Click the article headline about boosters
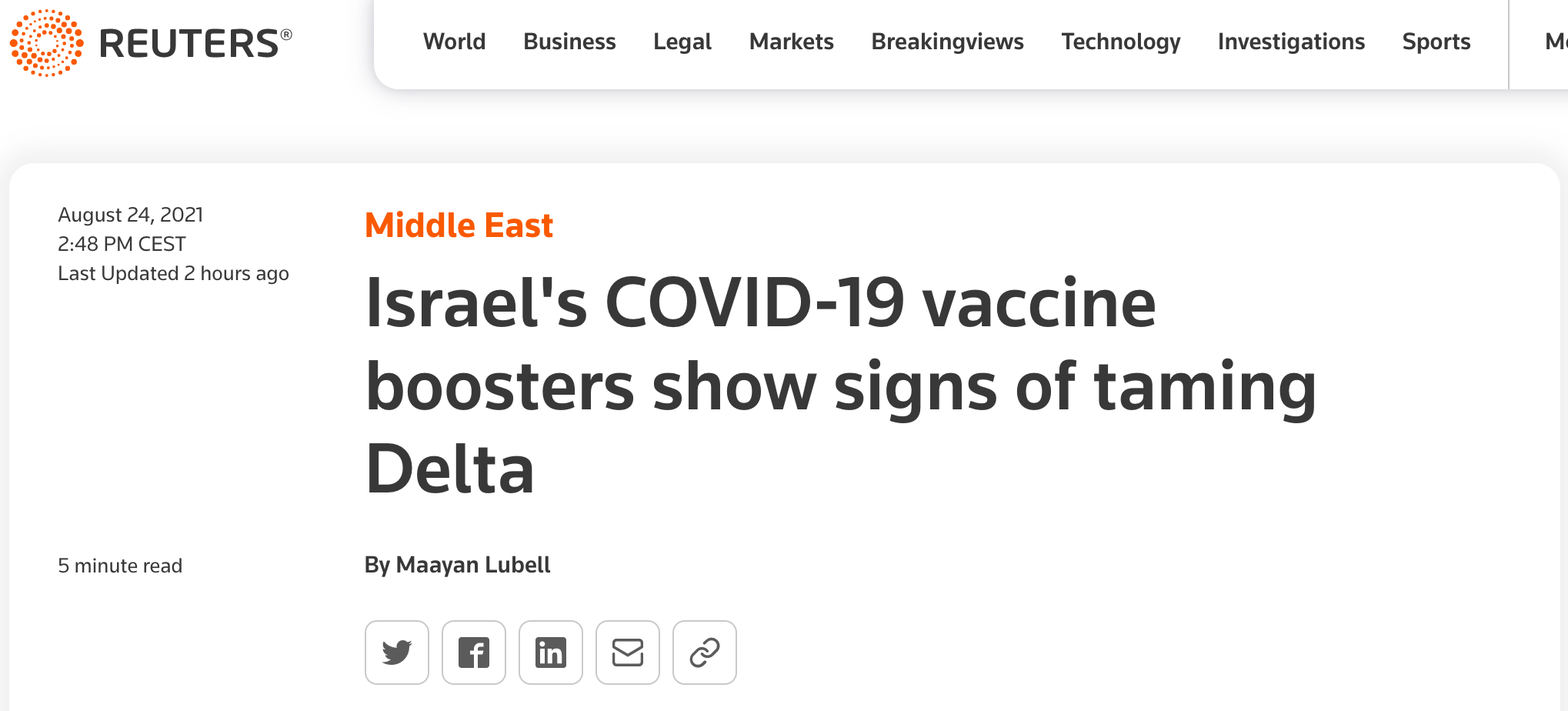Screen dimensions: 1568x711 (840, 385)
